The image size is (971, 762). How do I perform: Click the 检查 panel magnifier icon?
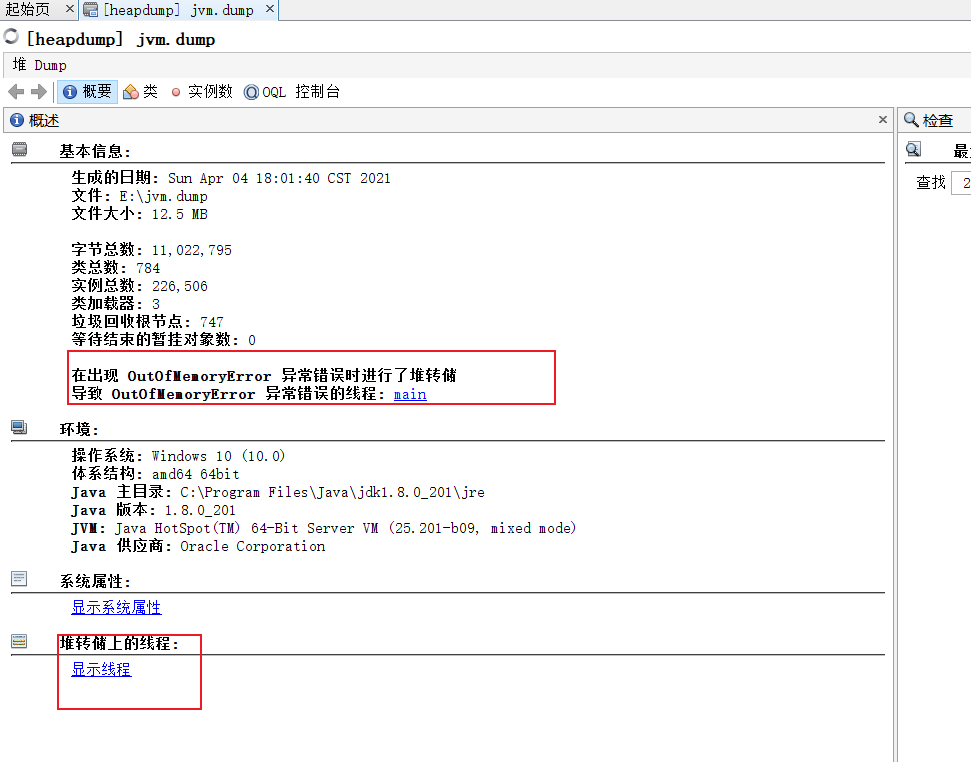(x=911, y=119)
